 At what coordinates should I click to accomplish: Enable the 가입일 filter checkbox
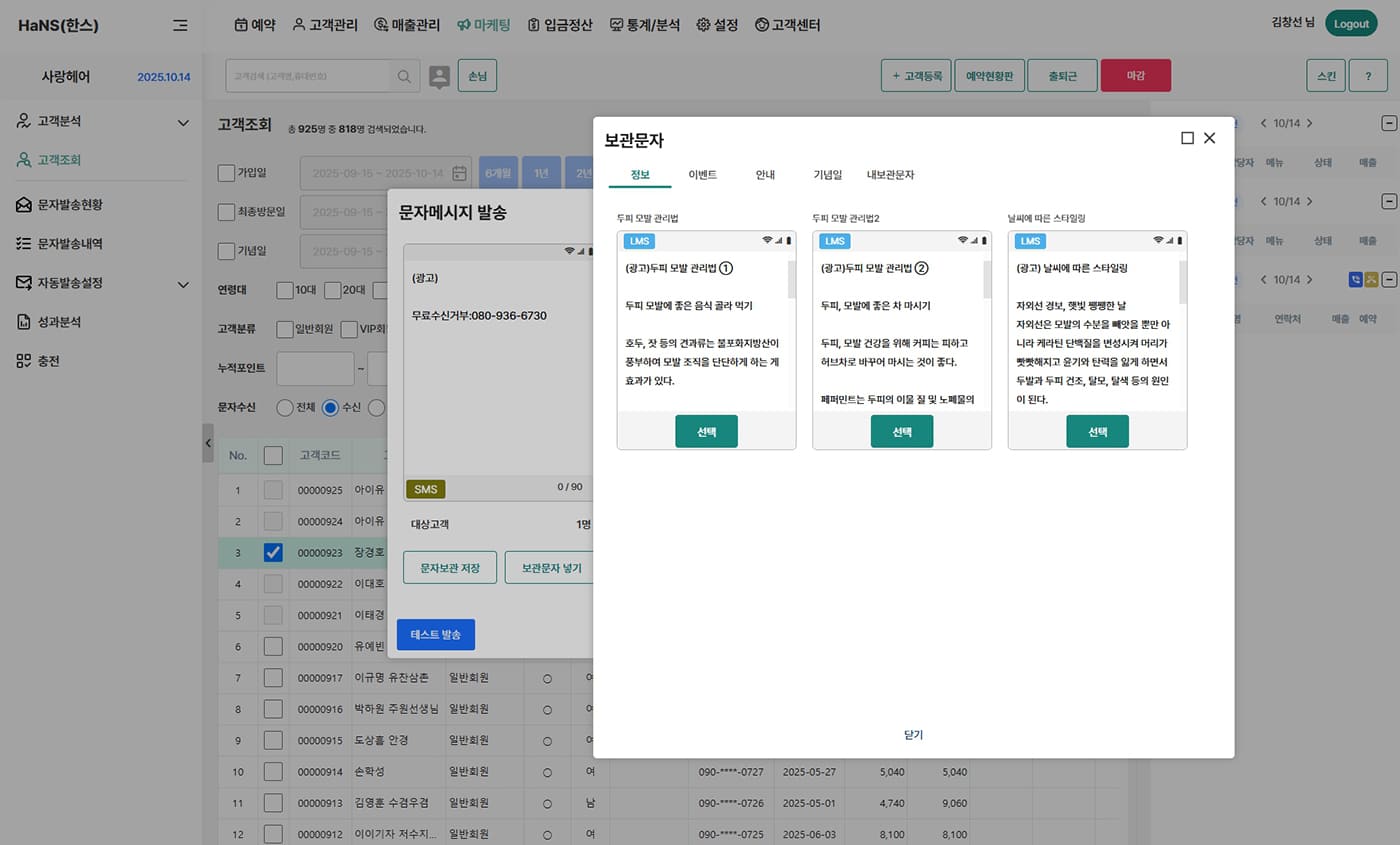(226, 173)
